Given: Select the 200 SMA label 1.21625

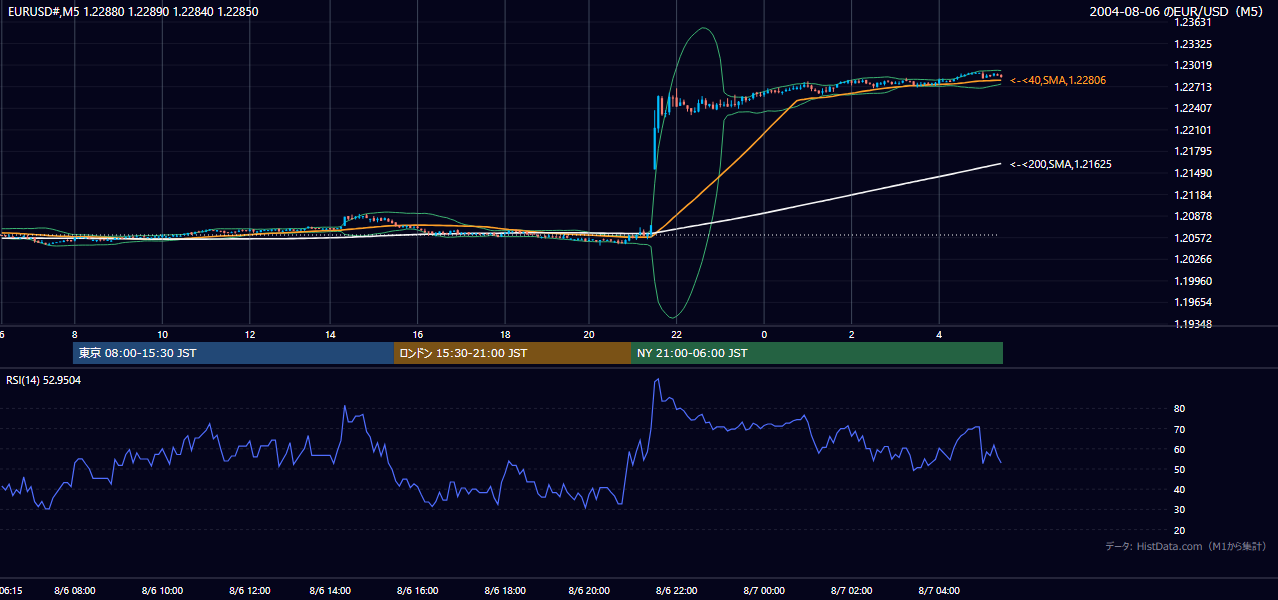Looking at the screenshot, I should (1061, 164).
